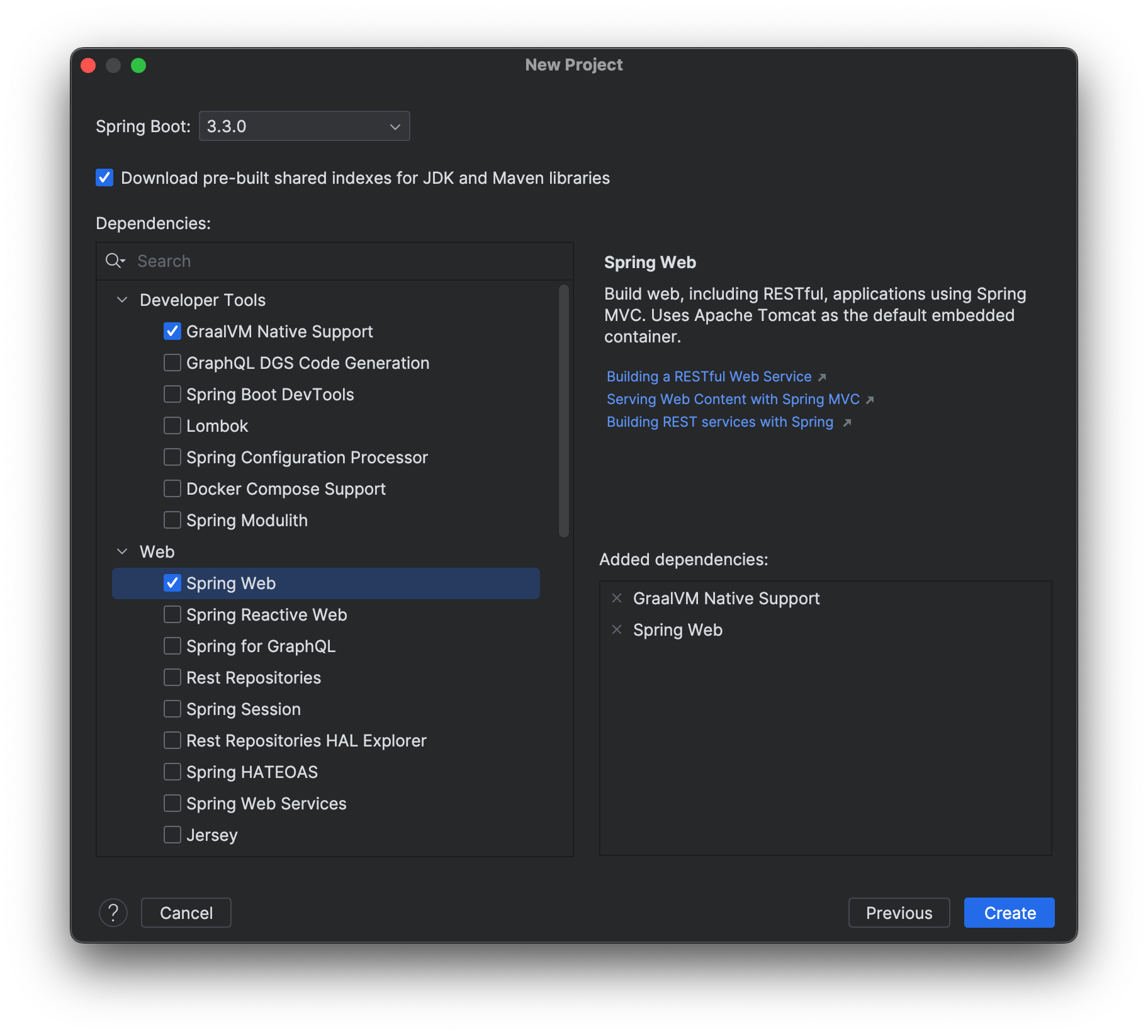Check Spring Web Services
The height and width of the screenshot is (1036, 1148).
pos(172,803)
